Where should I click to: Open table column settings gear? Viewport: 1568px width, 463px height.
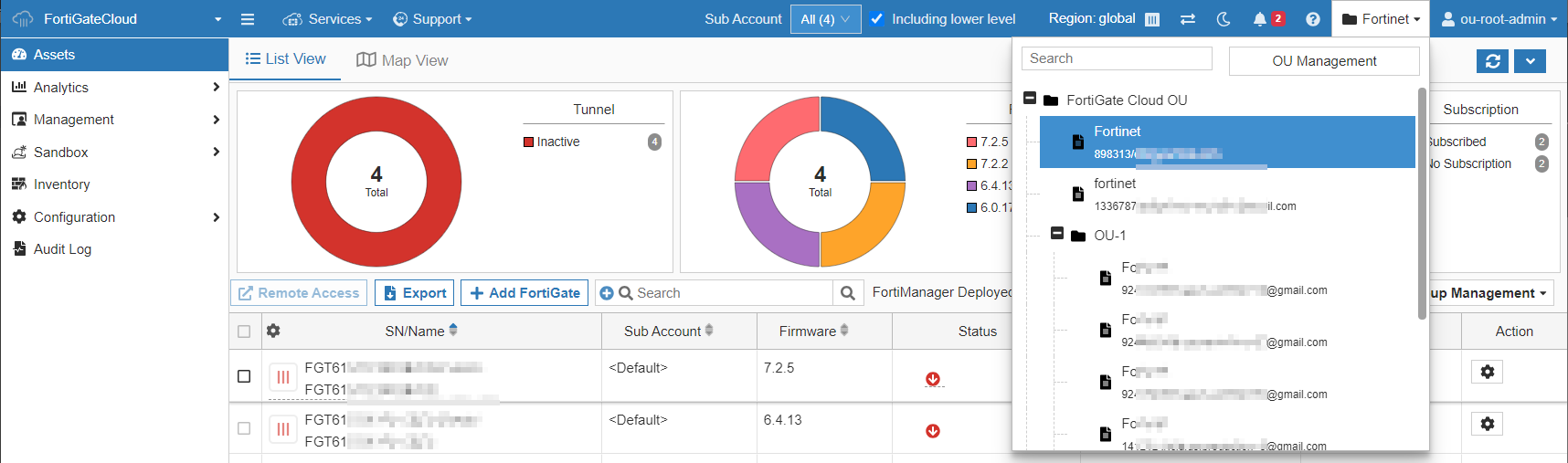click(273, 331)
